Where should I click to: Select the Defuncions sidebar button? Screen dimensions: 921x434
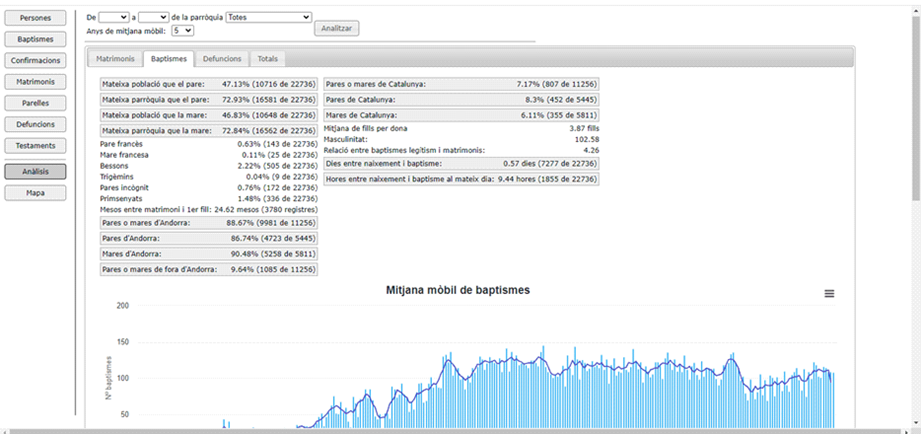click(36, 124)
